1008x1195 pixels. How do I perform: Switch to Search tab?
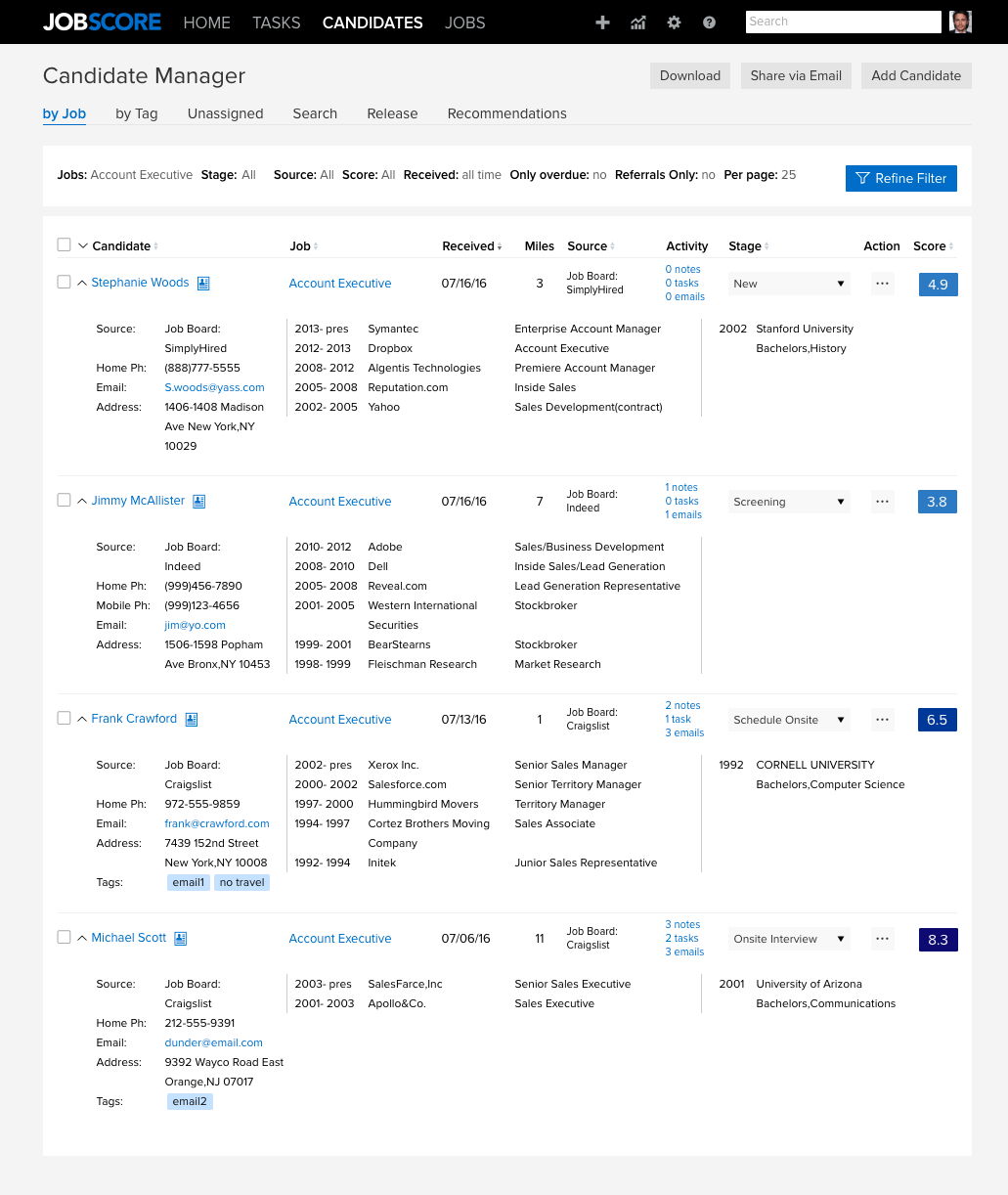pyautogui.click(x=315, y=113)
